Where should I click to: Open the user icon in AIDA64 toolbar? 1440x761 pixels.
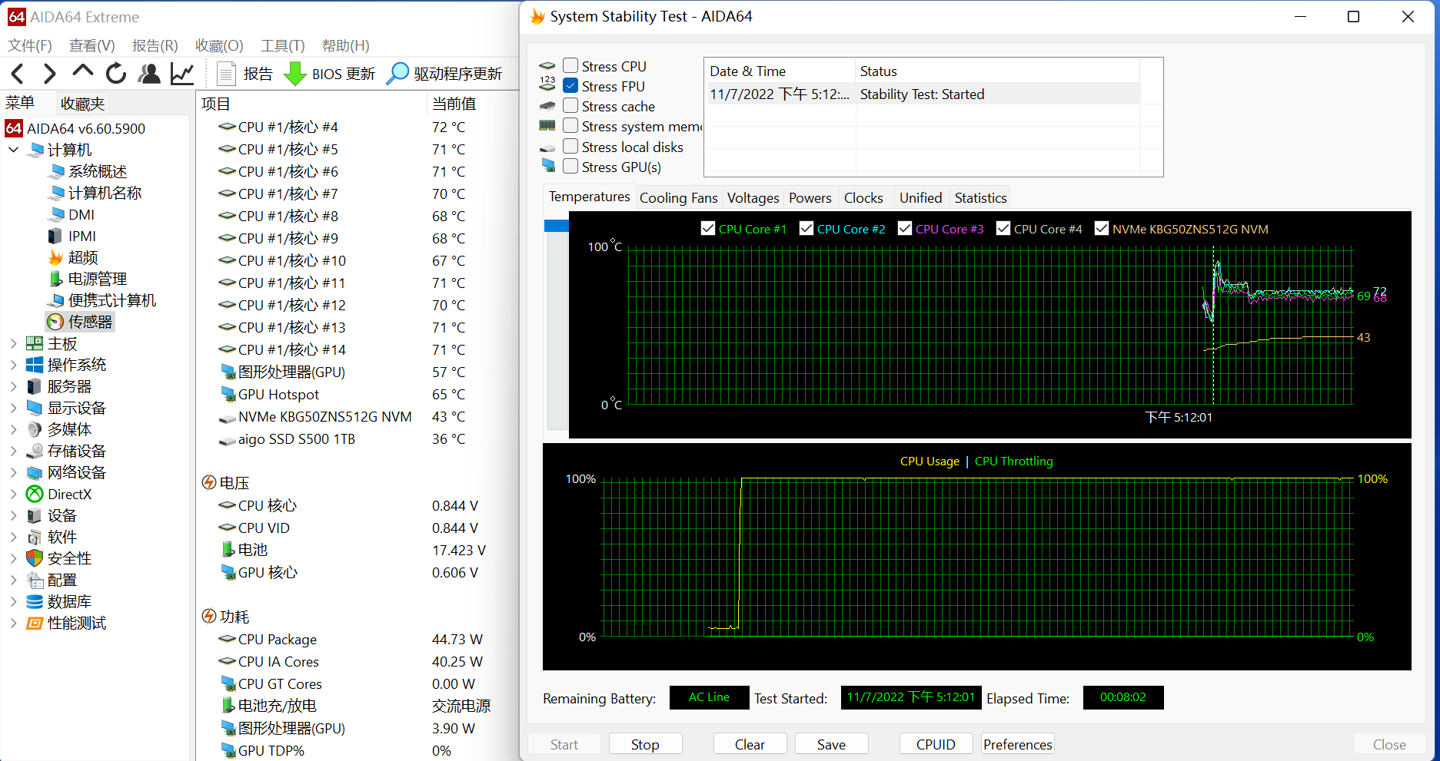tap(149, 73)
